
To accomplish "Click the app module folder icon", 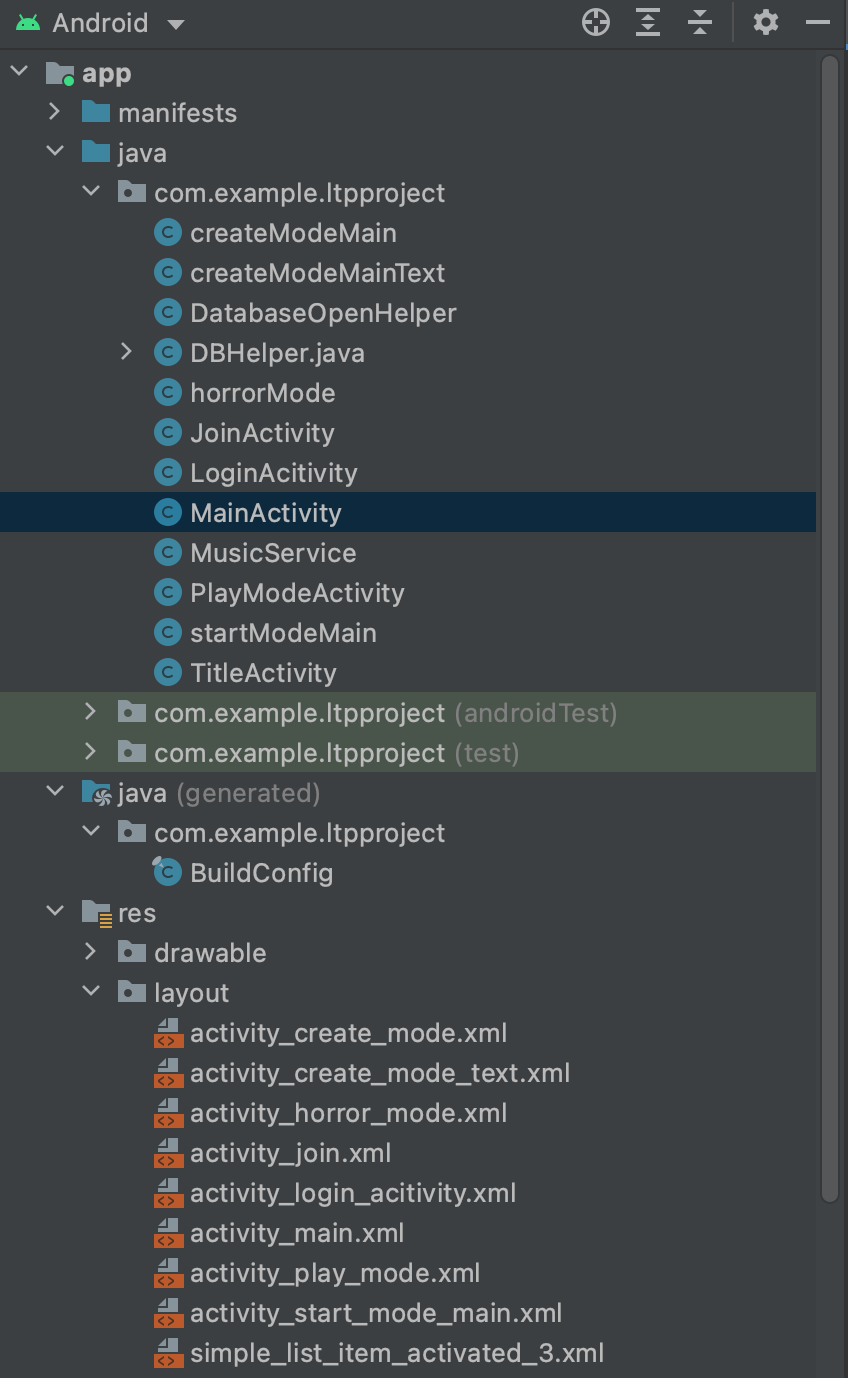I will click(61, 73).
